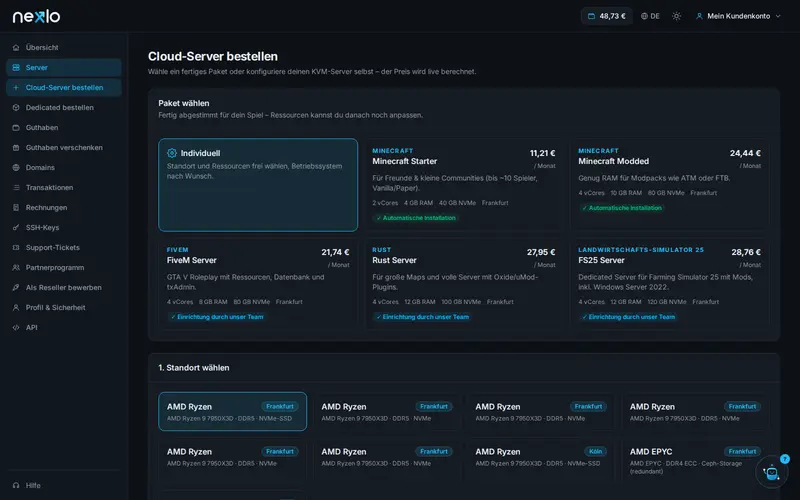The width and height of the screenshot is (800, 500).
Task: Click the nexlo logo
Action: coord(36,16)
